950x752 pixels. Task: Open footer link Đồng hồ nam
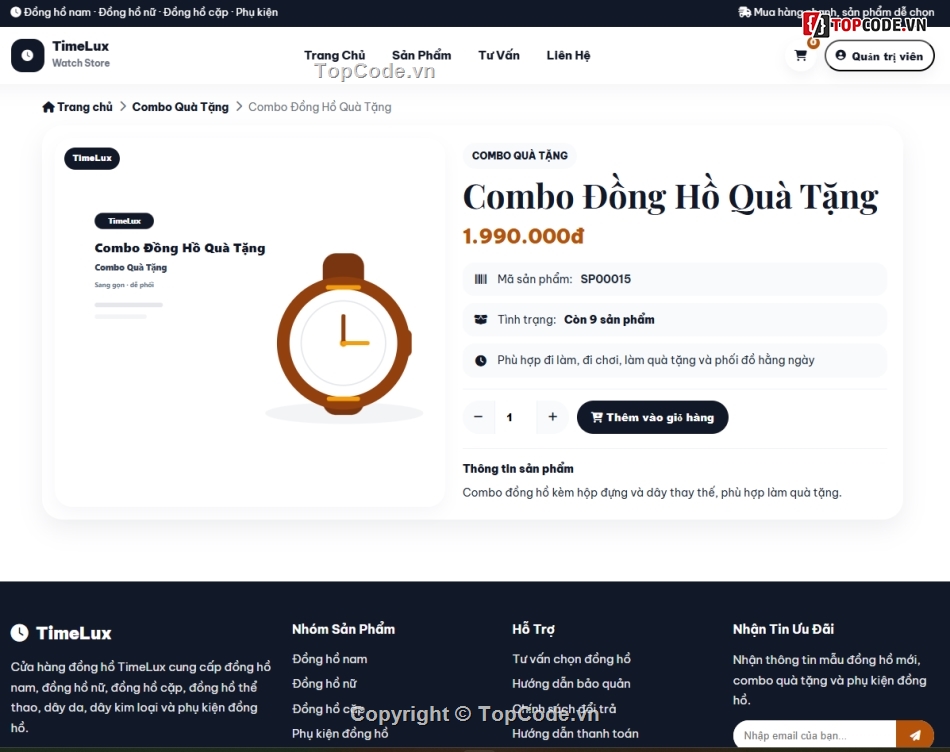coord(330,659)
